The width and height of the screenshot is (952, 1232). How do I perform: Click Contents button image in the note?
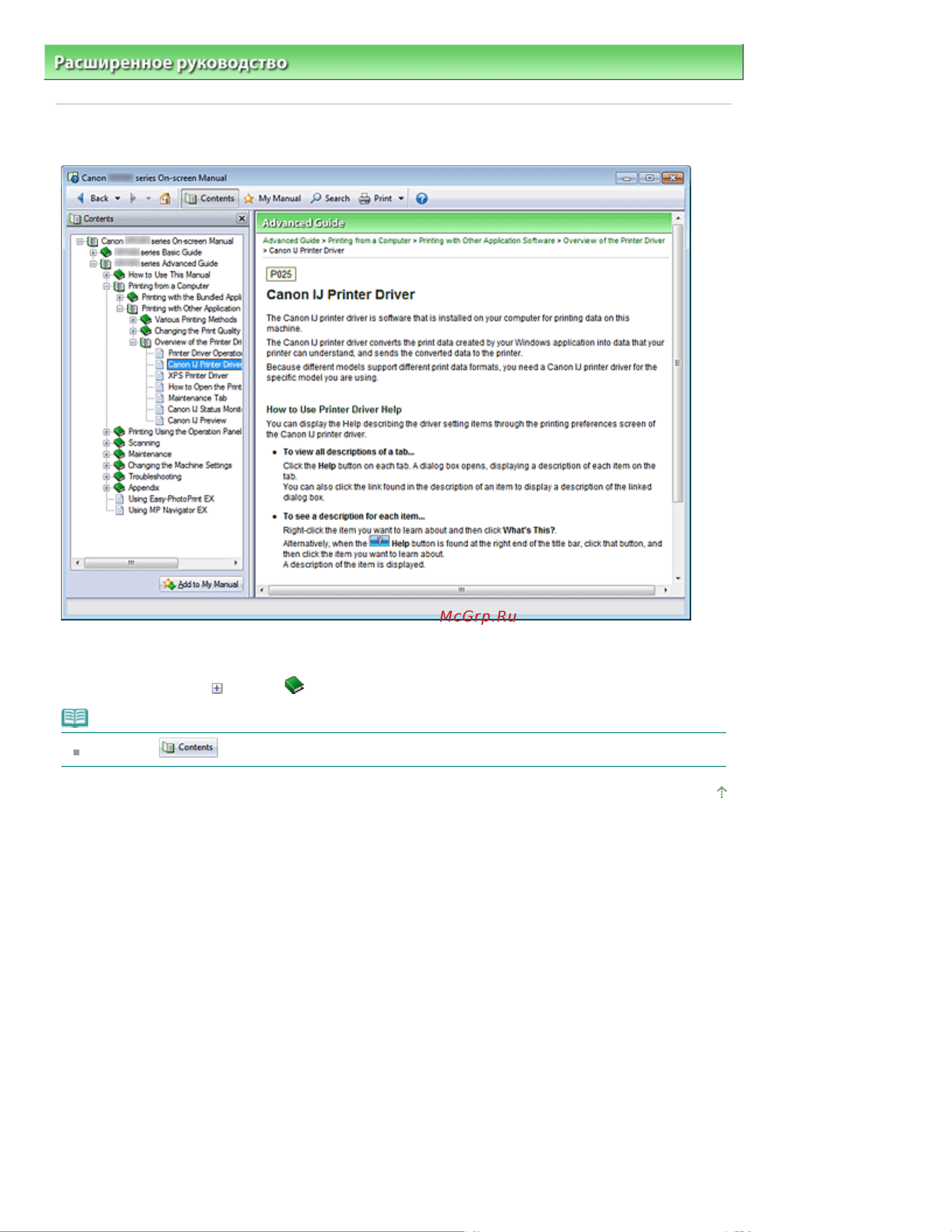click(x=189, y=748)
